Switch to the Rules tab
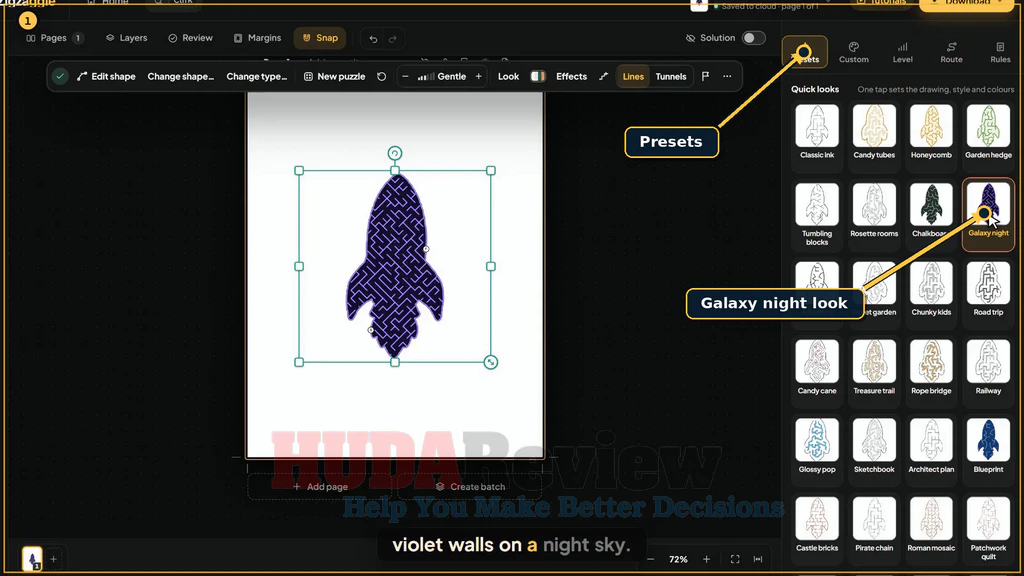This screenshot has height=576, width=1024. (1000, 52)
